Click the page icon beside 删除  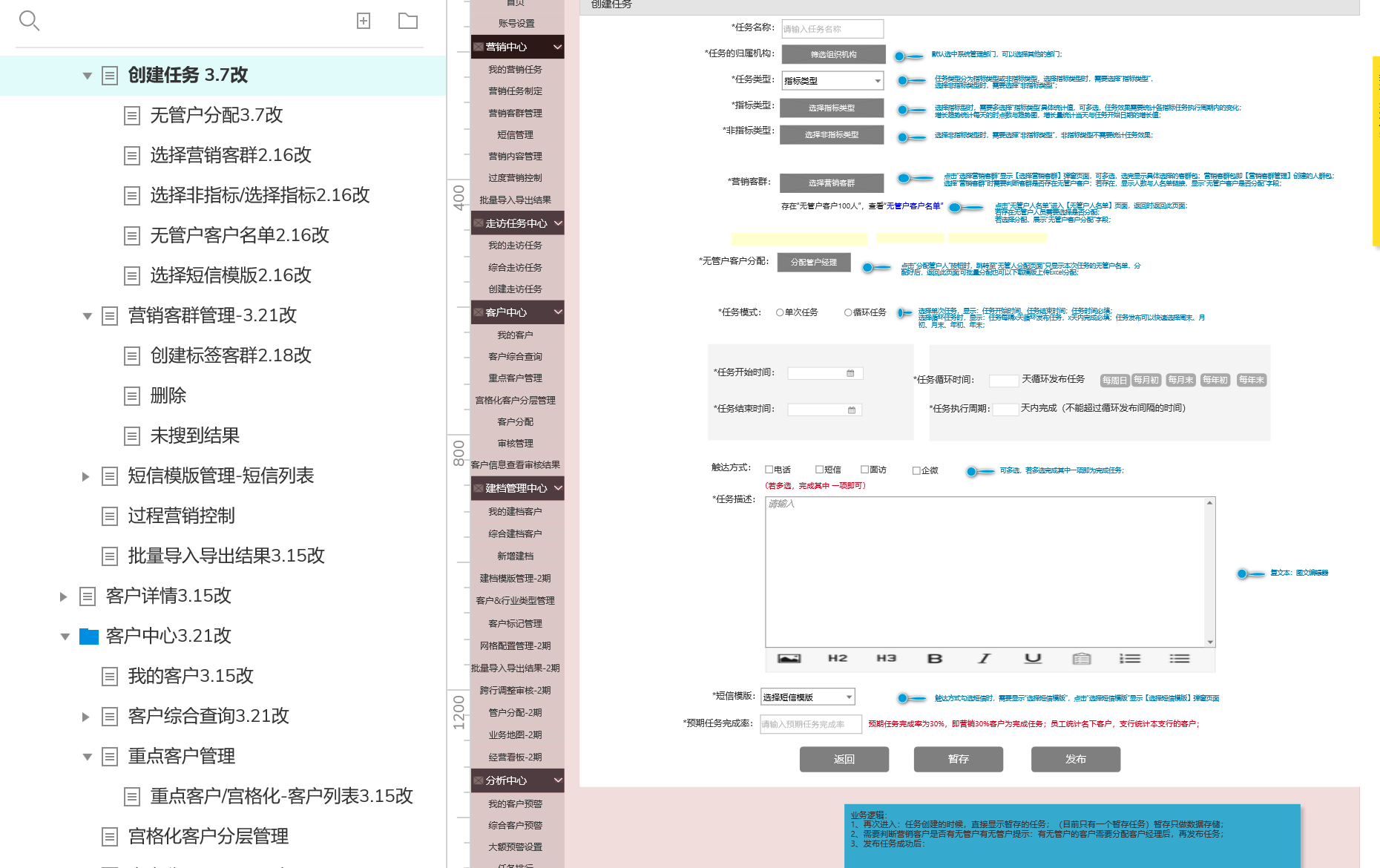[x=132, y=396]
